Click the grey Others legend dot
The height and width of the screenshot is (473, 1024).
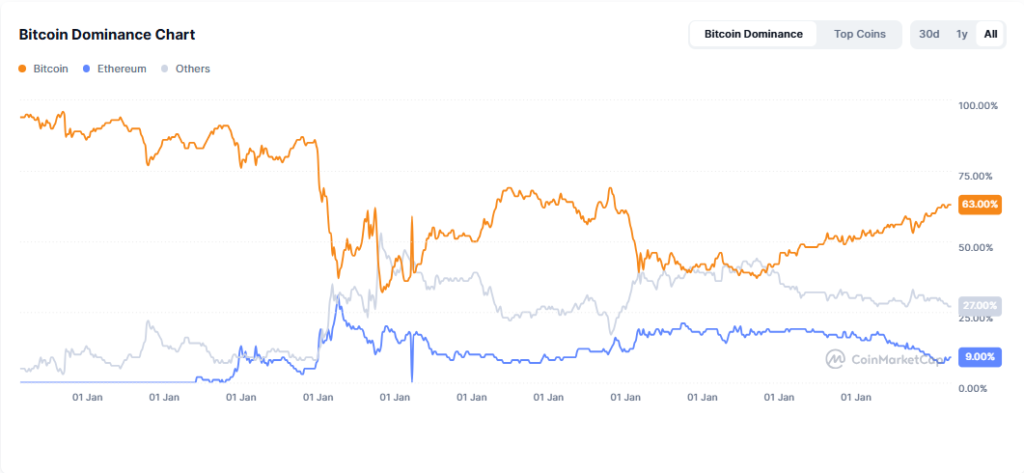[166, 69]
